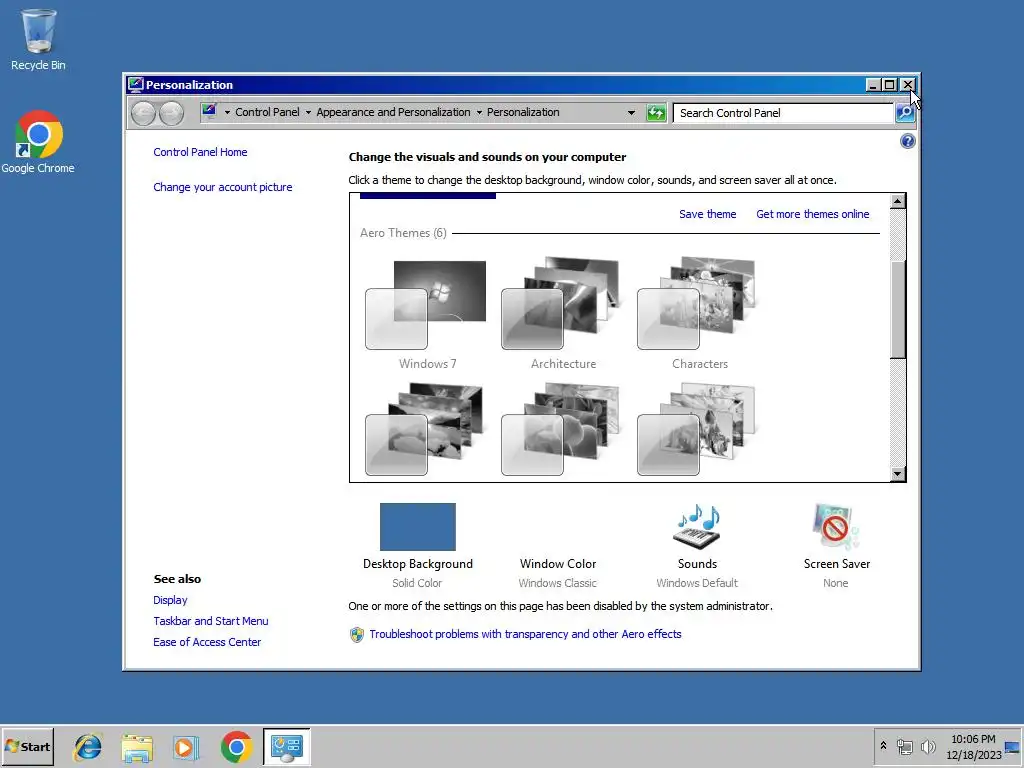Open the Display link under See also
1024x768 pixels.
pyautogui.click(x=170, y=600)
